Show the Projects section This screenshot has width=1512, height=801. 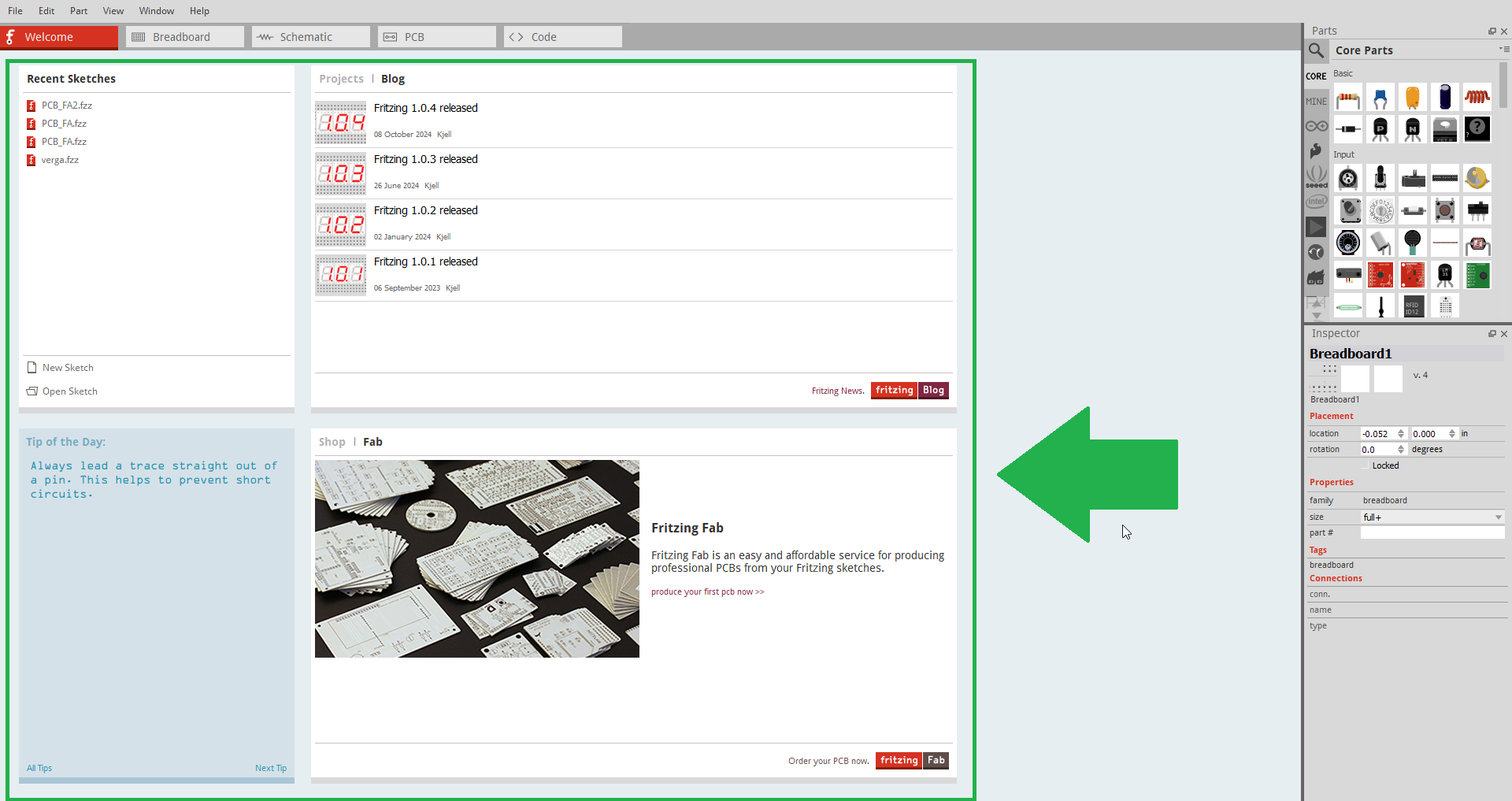[x=341, y=79]
